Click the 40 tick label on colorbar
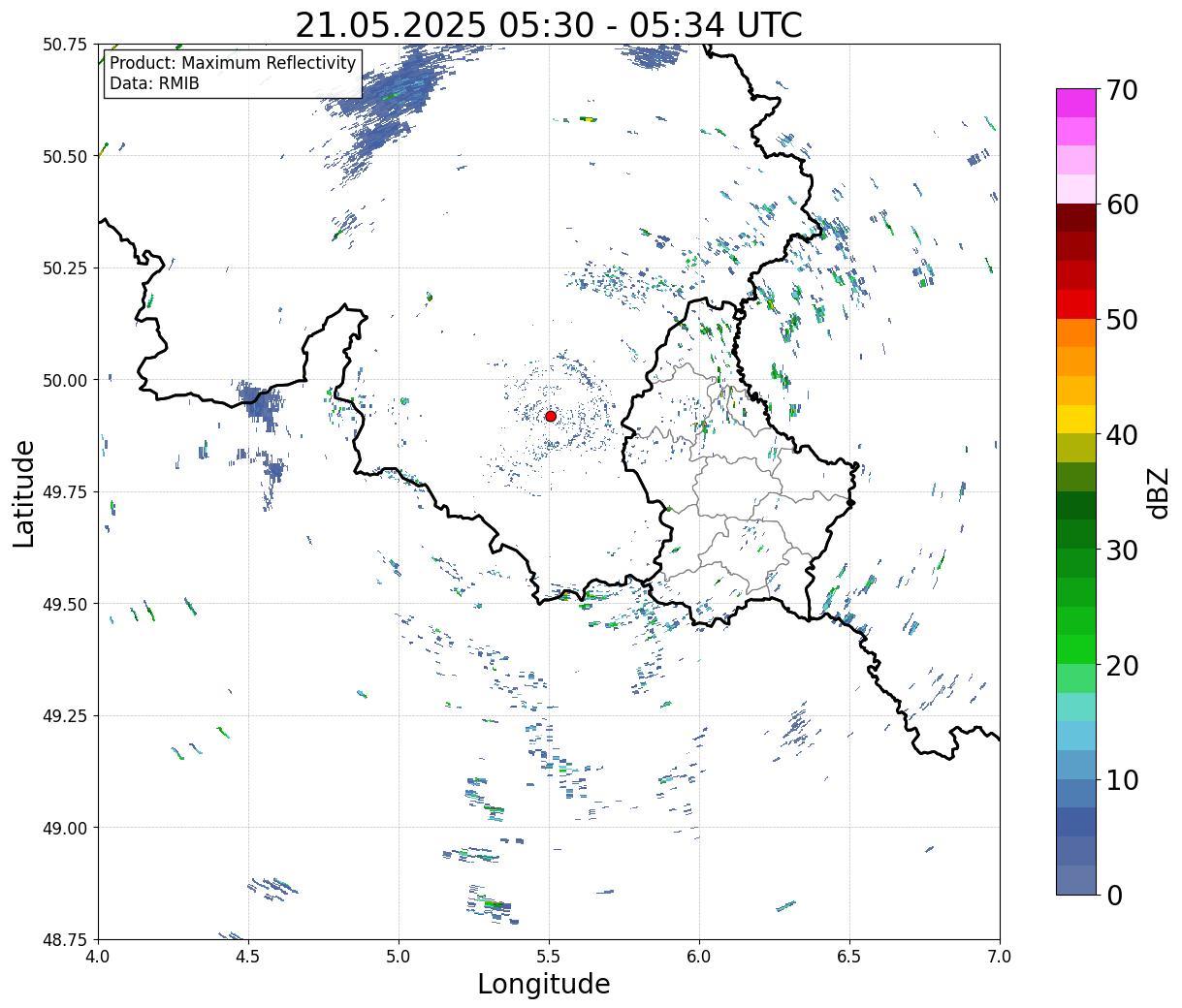Image resolution: width=1182 pixels, height=1008 pixels. tap(1122, 435)
